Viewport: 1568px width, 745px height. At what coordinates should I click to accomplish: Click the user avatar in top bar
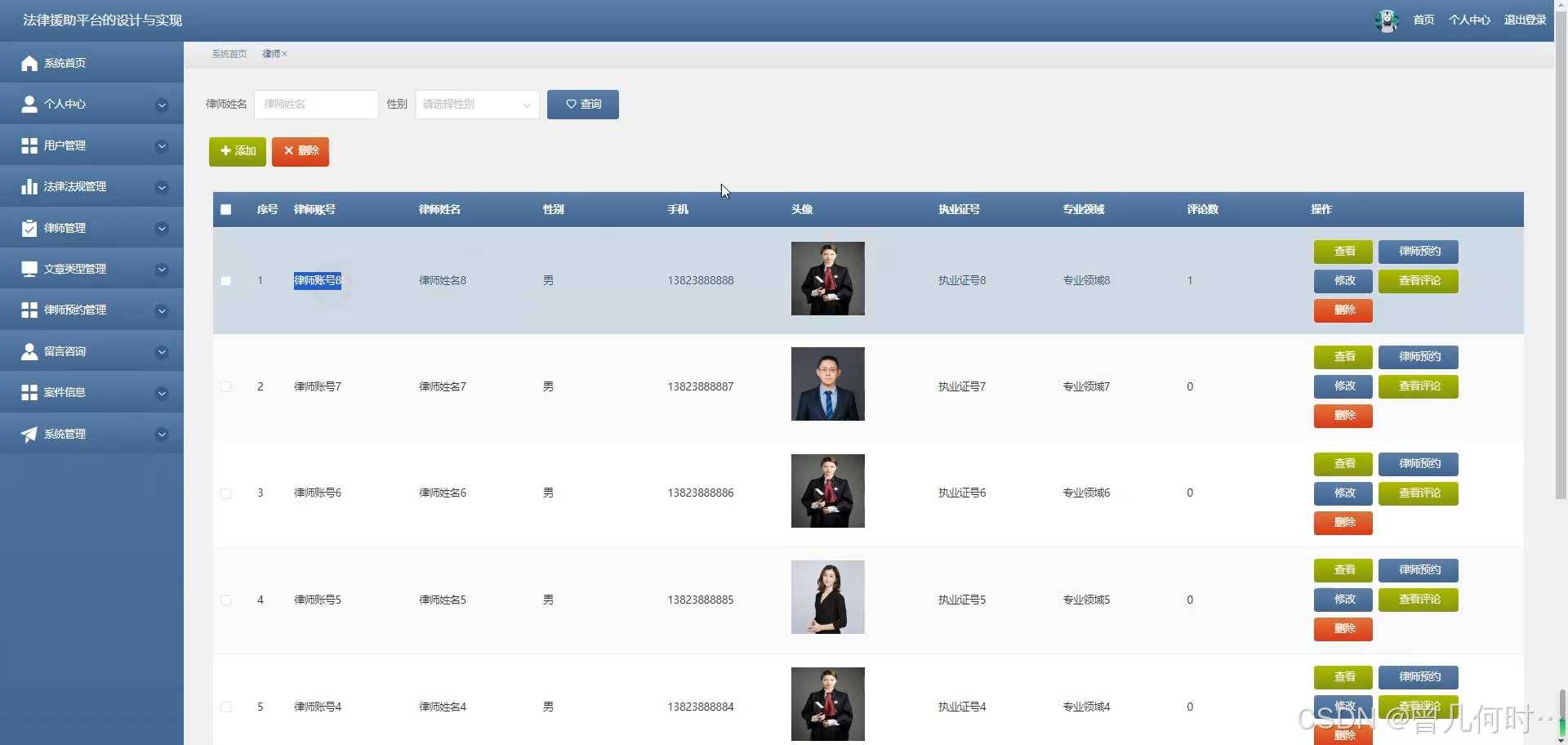pyautogui.click(x=1387, y=20)
